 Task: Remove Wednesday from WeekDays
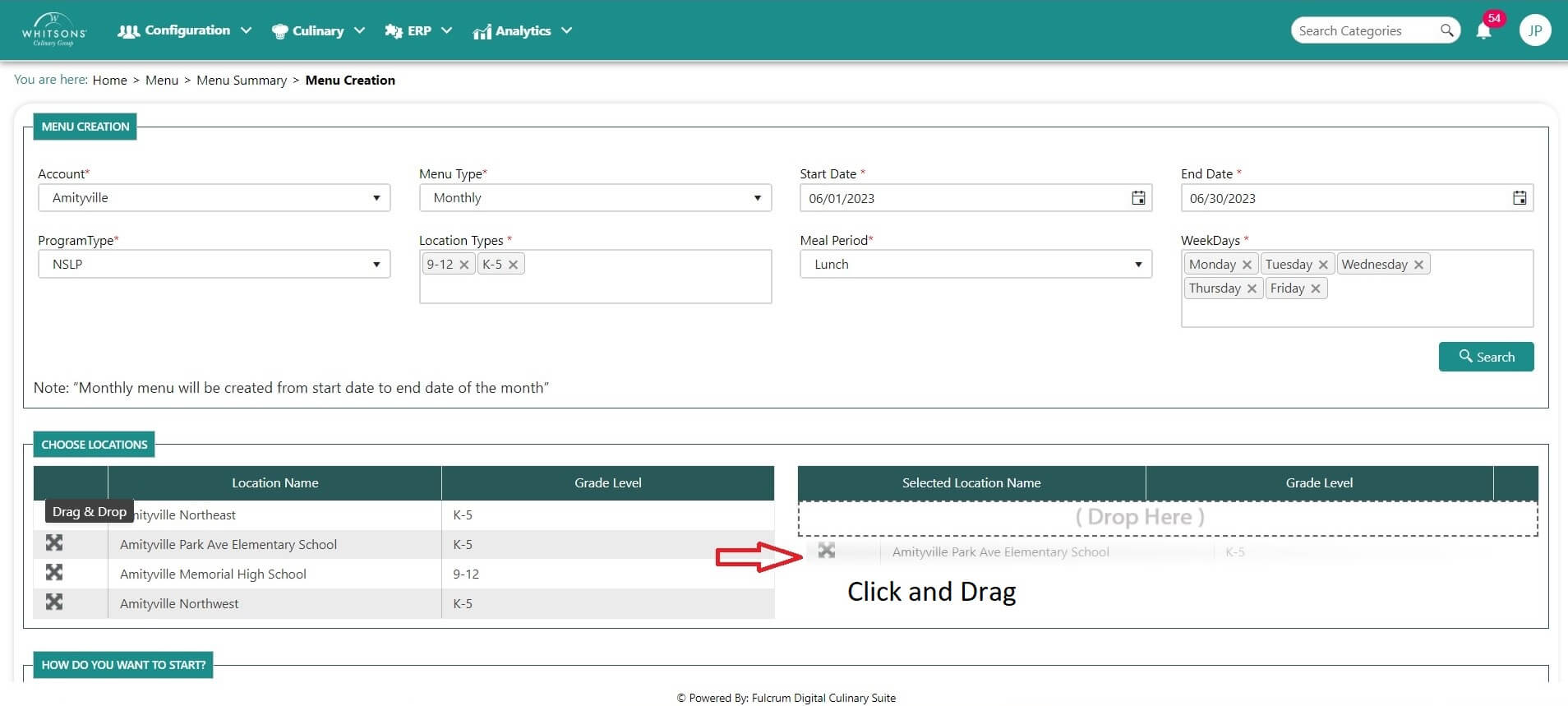click(x=1418, y=265)
